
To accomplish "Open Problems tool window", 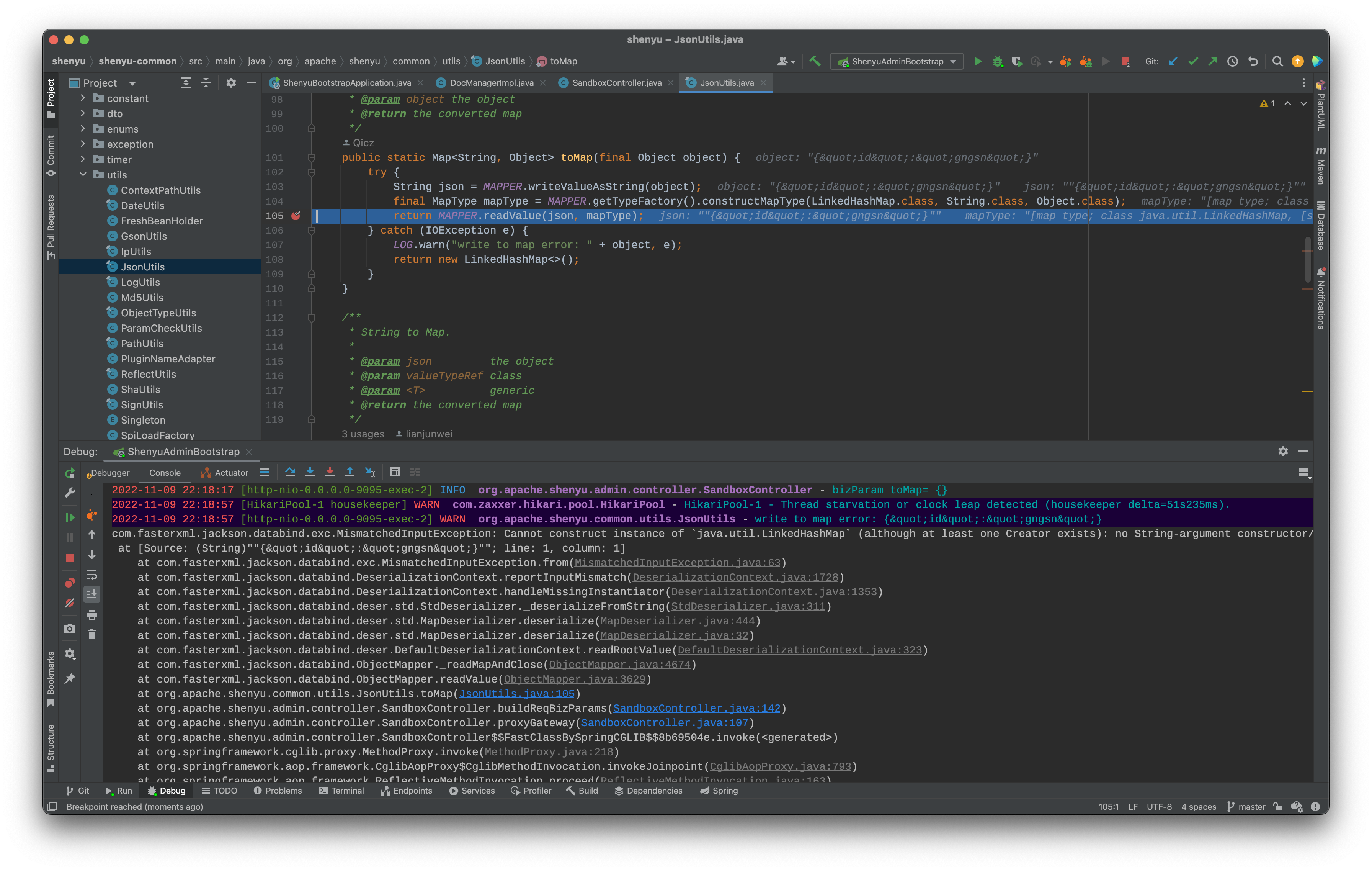I will point(278,791).
